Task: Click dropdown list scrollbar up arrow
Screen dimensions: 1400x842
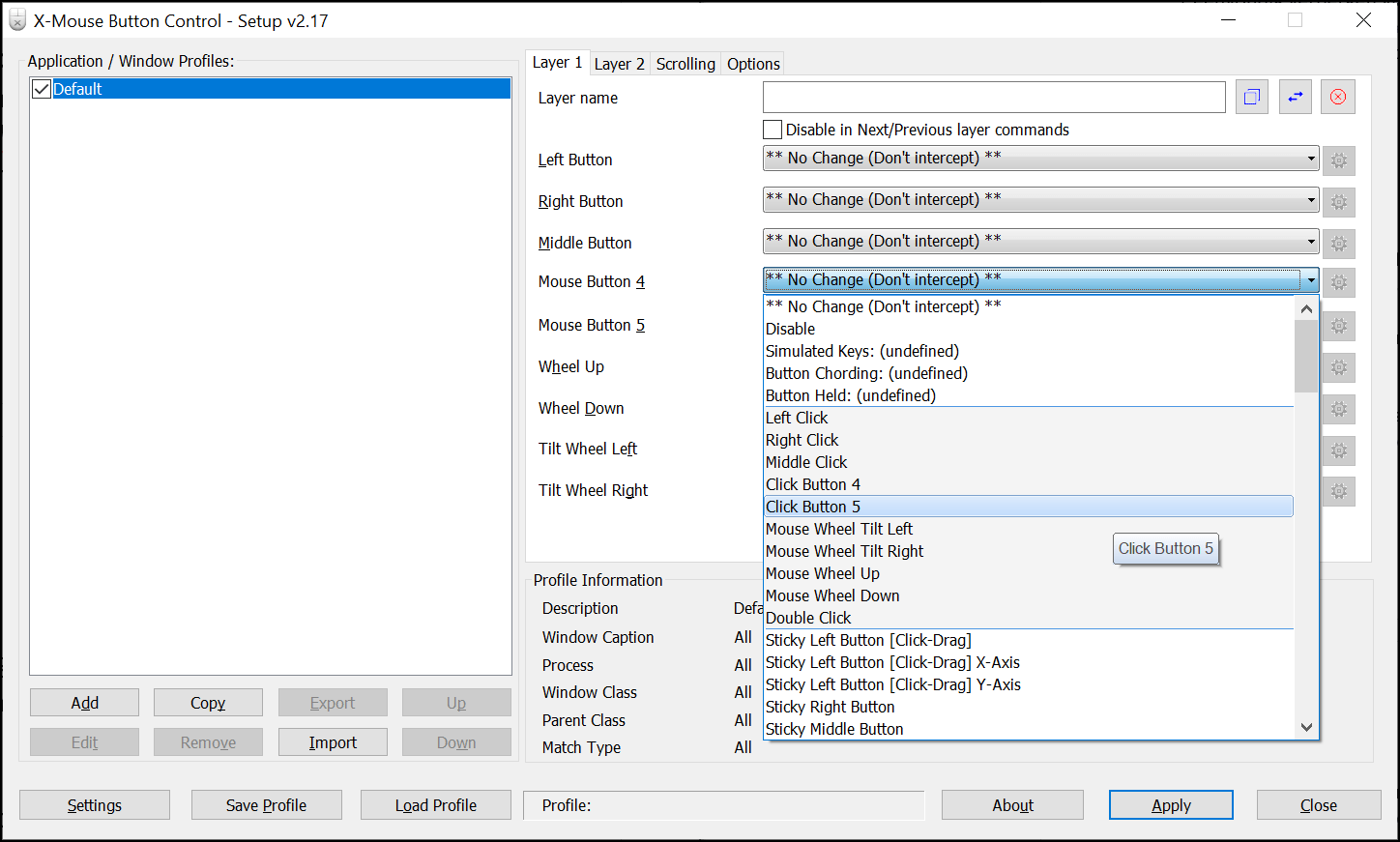Action: click(1306, 308)
